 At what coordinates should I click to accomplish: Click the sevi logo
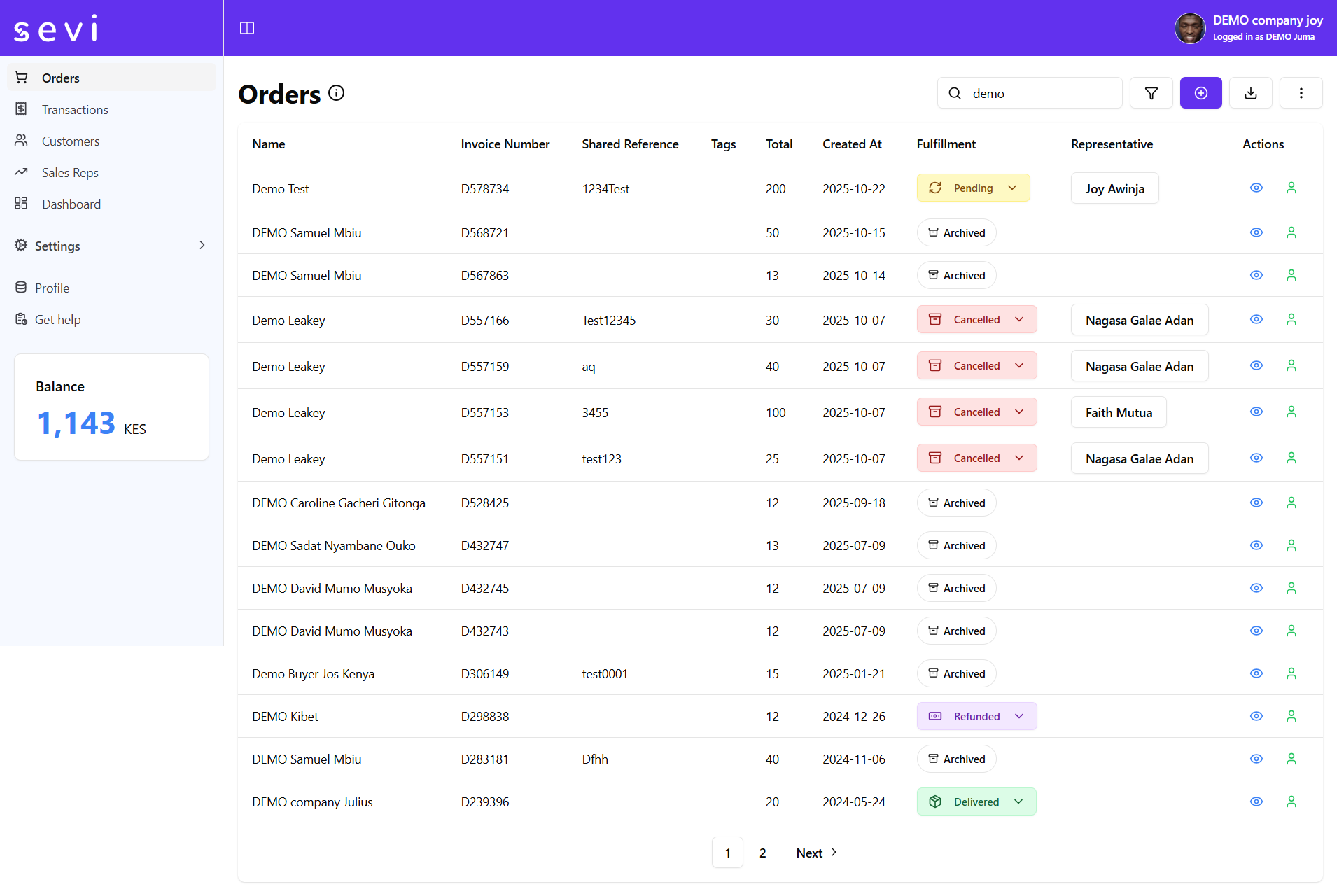click(55, 28)
